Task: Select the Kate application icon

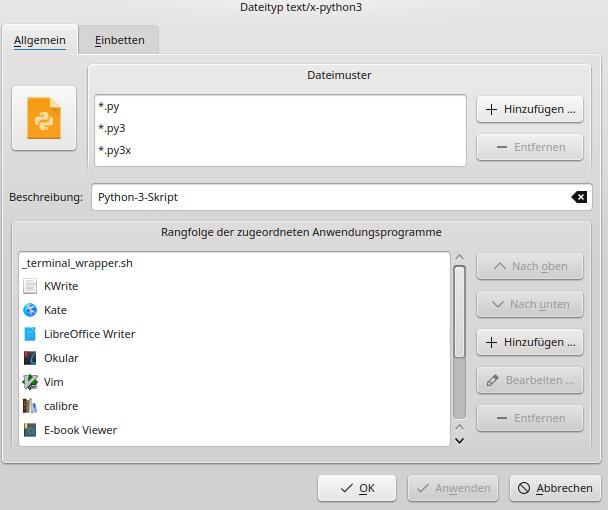Action: point(30,310)
